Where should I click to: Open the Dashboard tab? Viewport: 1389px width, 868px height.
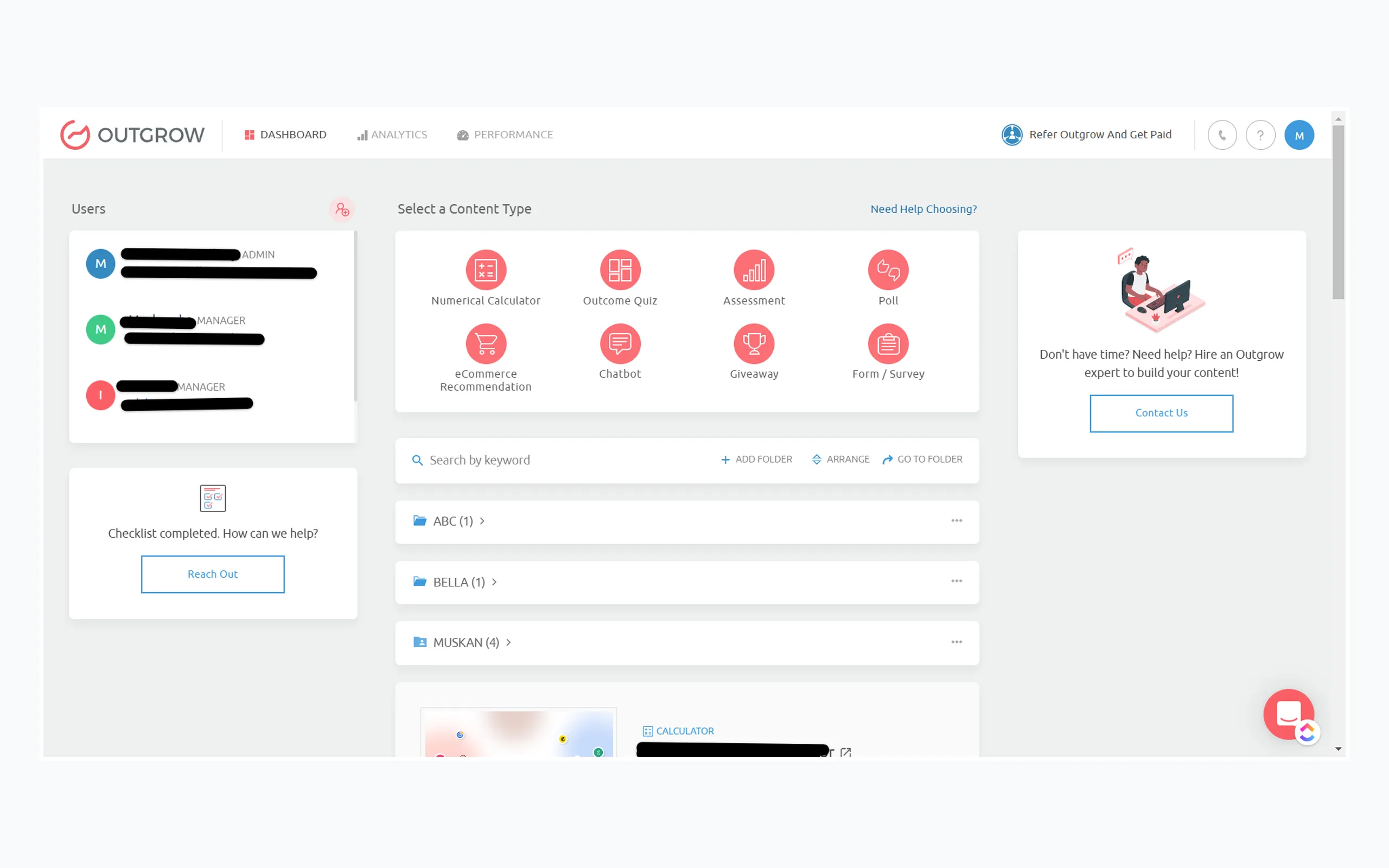[285, 135]
